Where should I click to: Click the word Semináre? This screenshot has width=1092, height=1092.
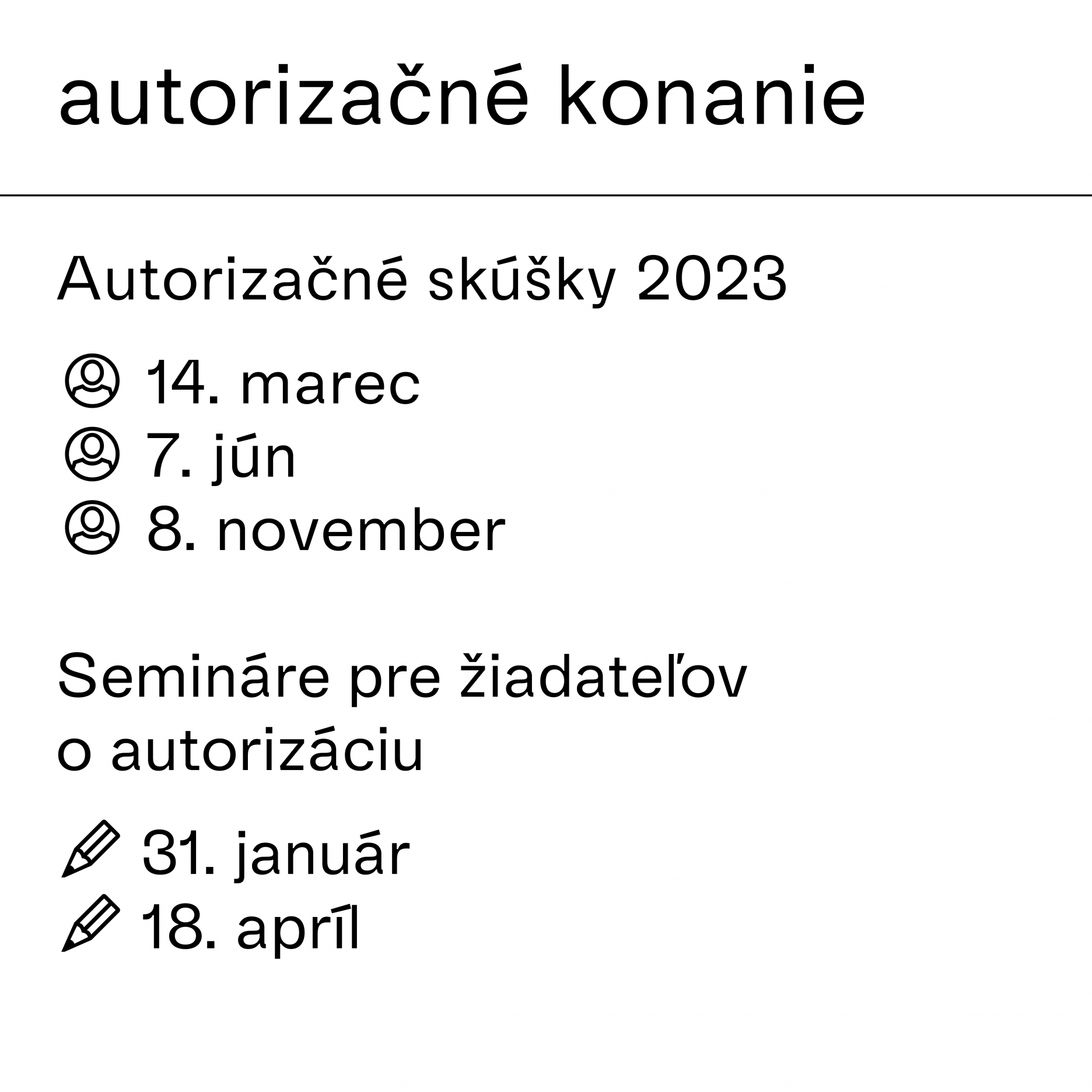coord(194,678)
